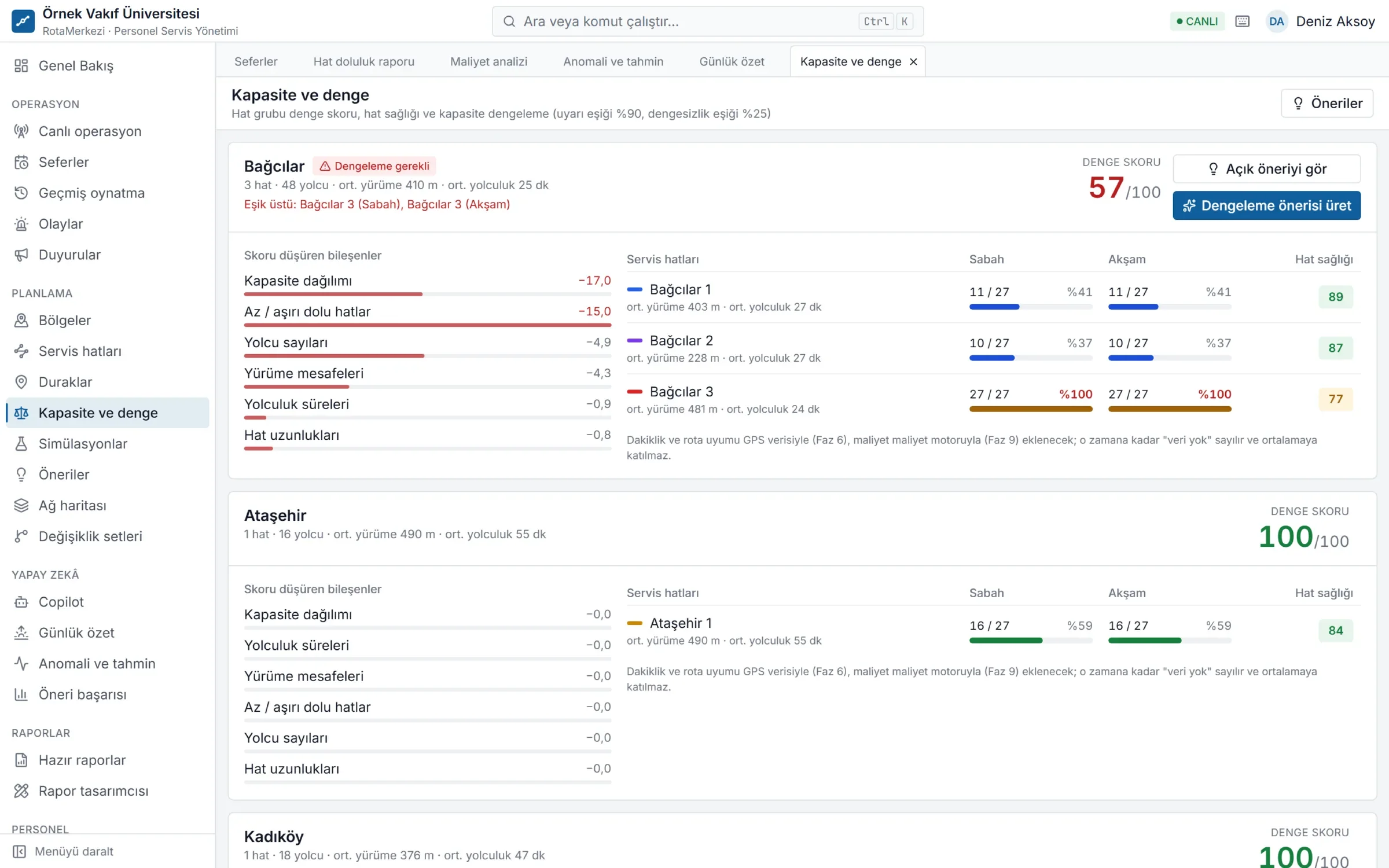
Task: Click Dengeleme önerisi üret button
Action: tap(1266, 205)
